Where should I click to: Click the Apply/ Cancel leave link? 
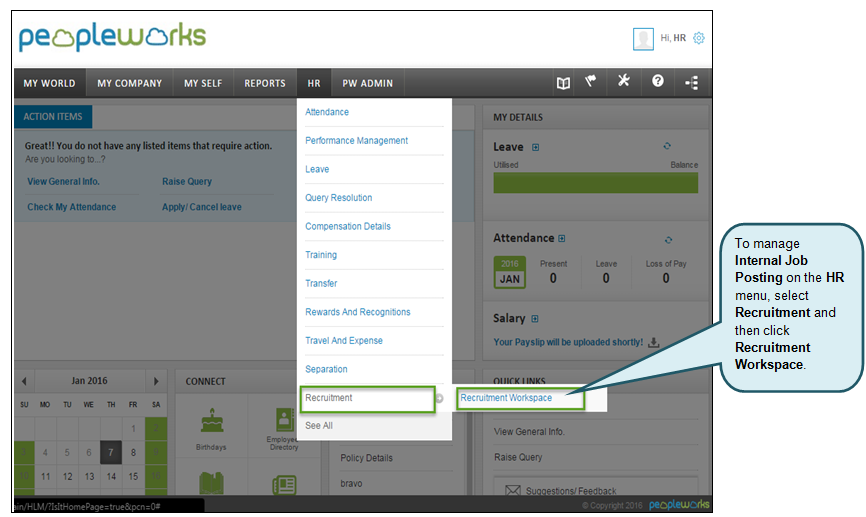201,207
